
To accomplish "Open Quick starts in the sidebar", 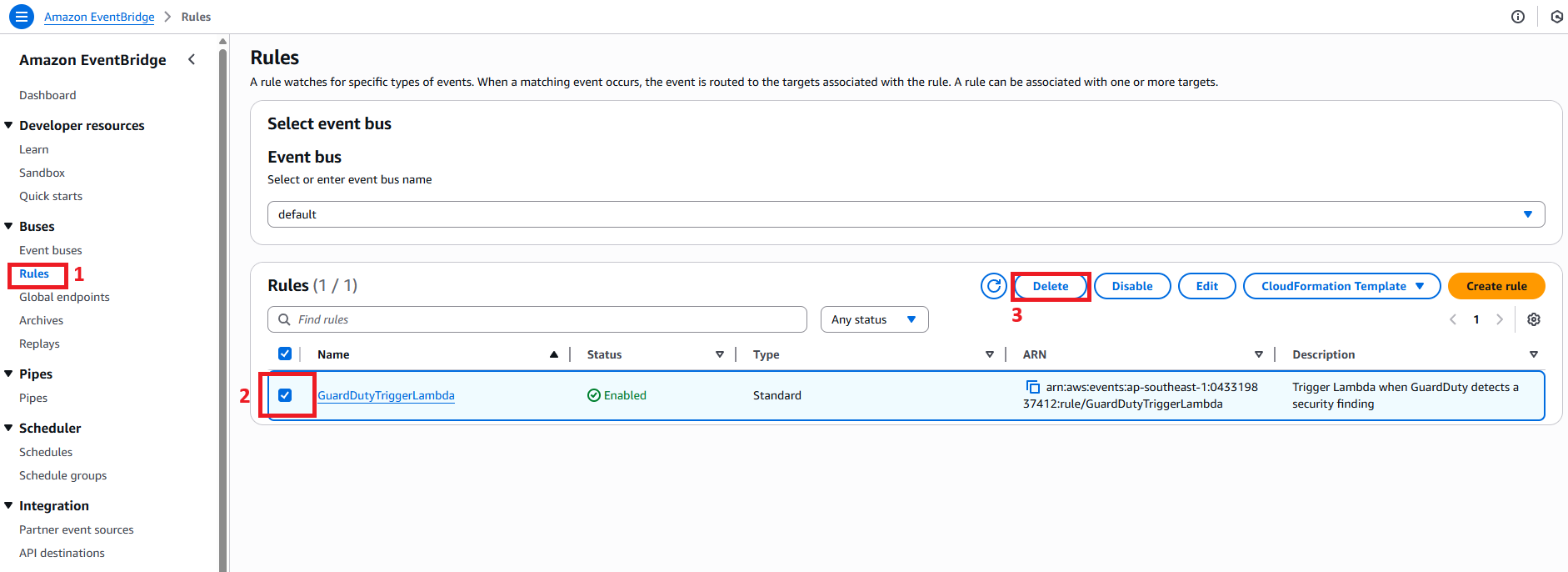I will click(51, 196).
